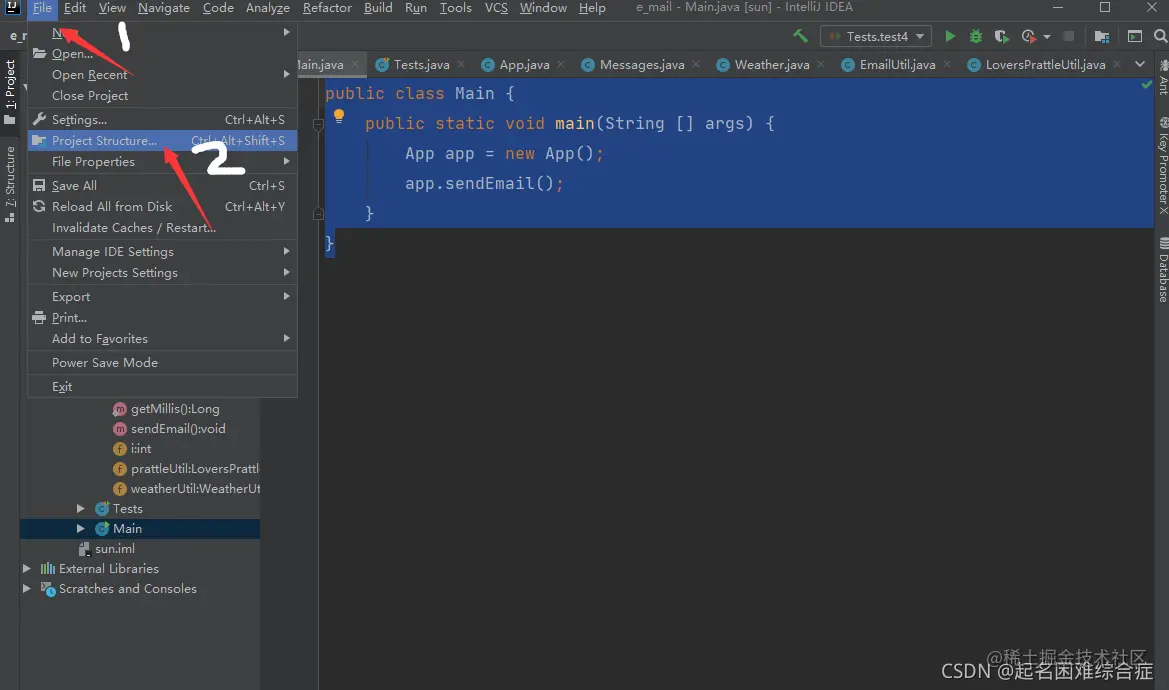Open the Structure tool window stripe
The width and height of the screenshot is (1169, 690).
pos(10,185)
